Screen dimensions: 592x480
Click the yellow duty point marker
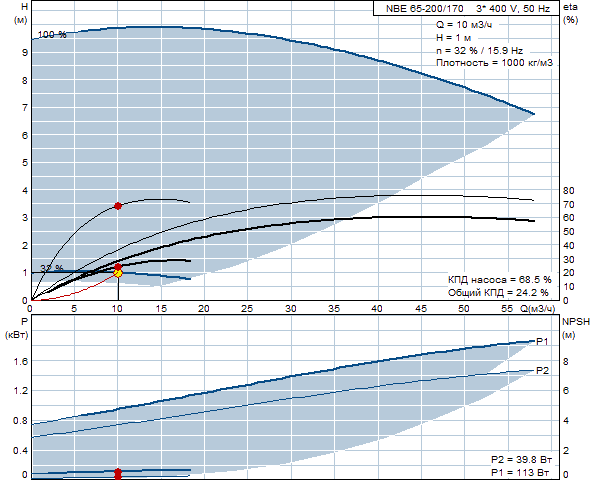tap(118, 273)
